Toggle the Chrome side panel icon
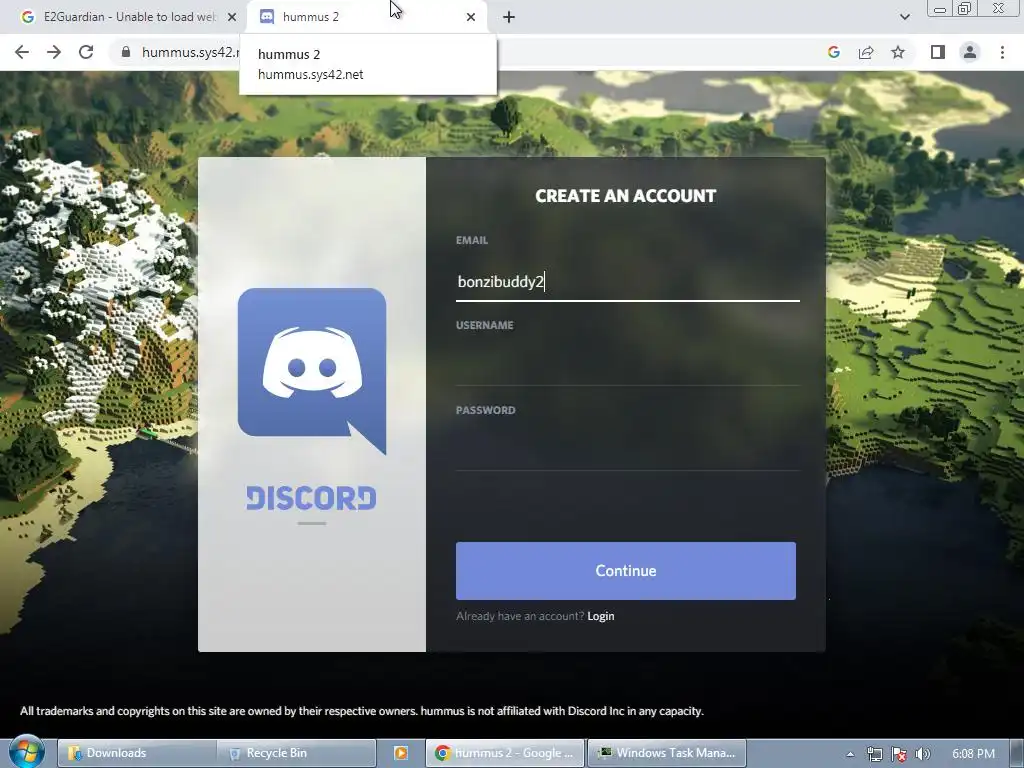1024x768 pixels. coord(938,52)
